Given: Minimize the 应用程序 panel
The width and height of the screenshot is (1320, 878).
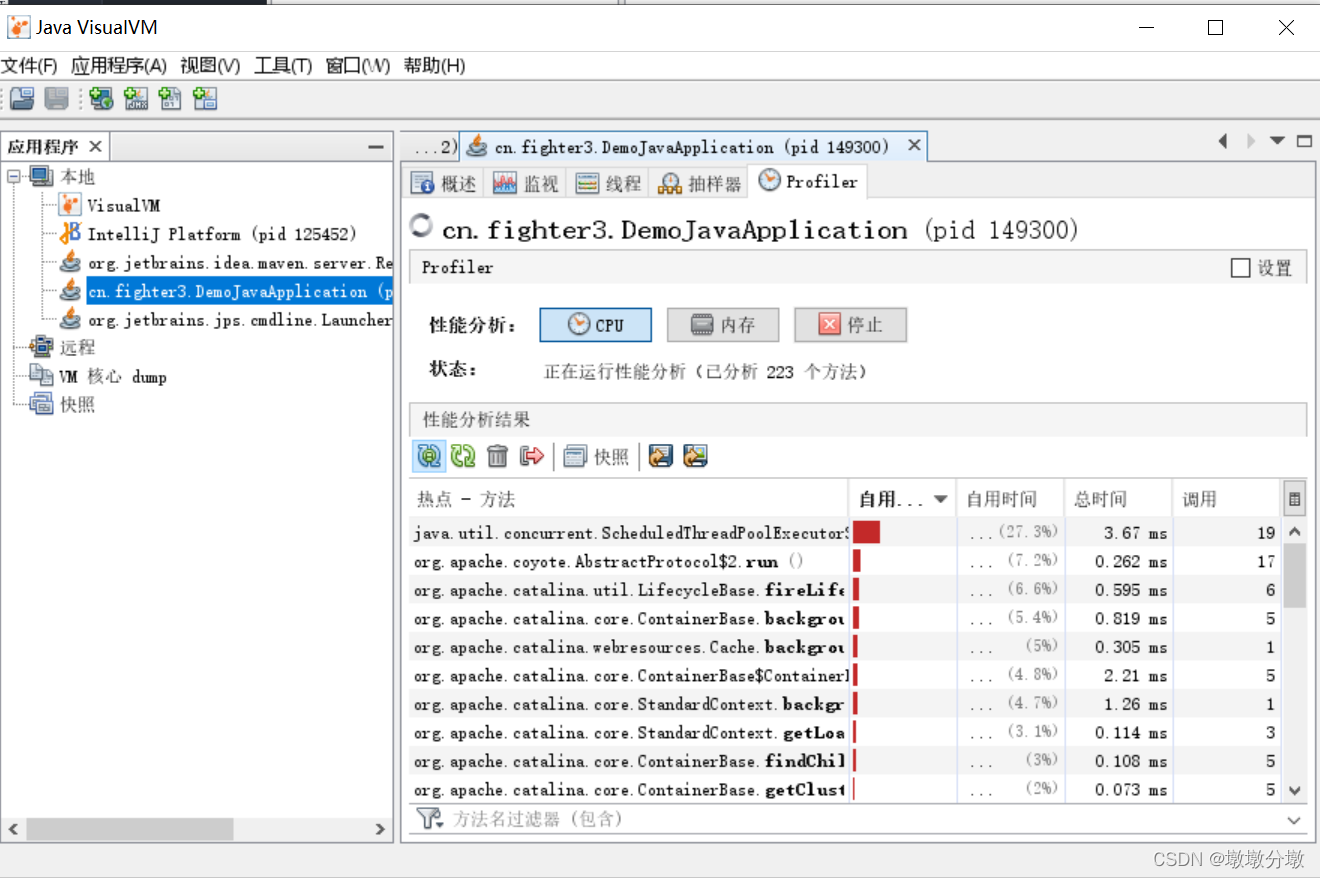Looking at the screenshot, I should point(376,147).
